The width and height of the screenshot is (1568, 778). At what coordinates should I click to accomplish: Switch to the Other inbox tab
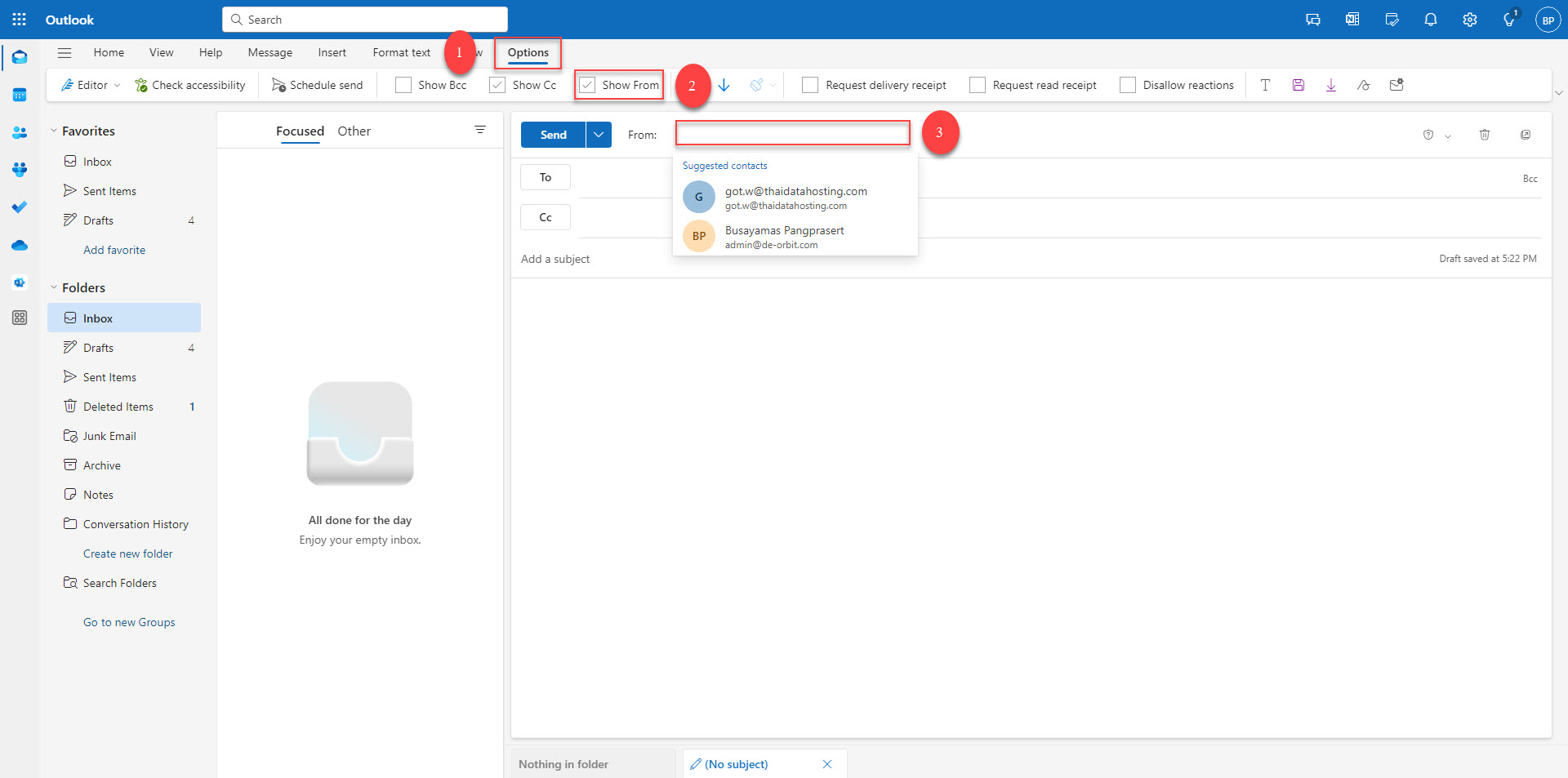(x=354, y=131)
